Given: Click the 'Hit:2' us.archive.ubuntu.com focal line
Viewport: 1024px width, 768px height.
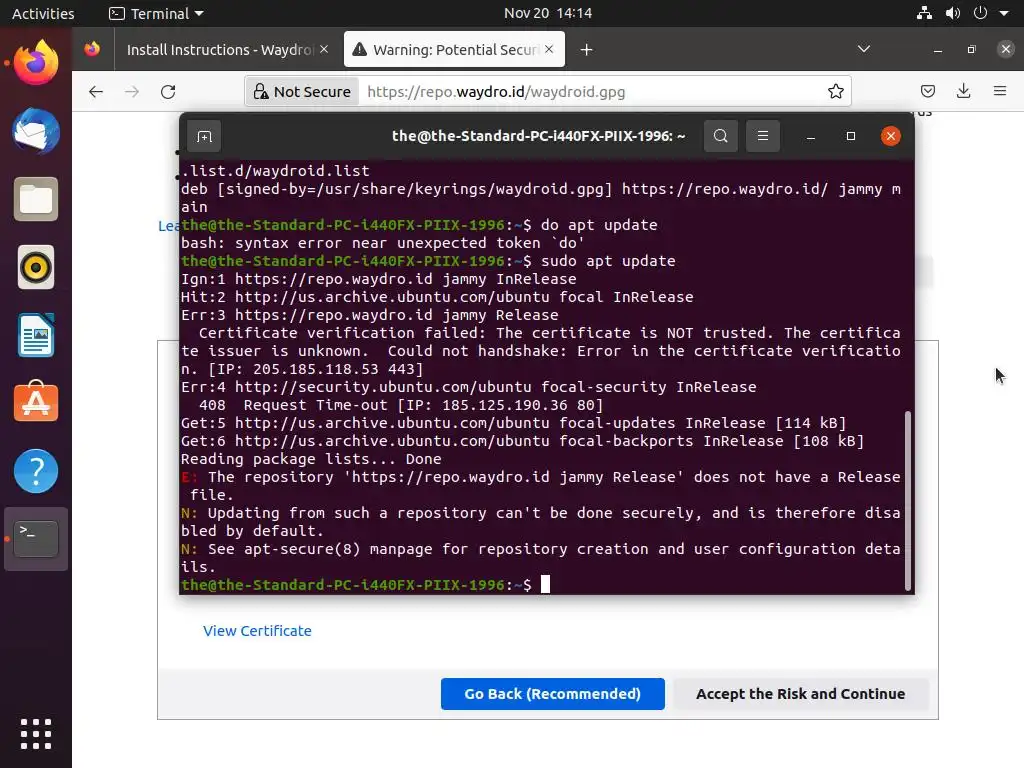Looking at the screenshot, I should click(x=437, y=297).
